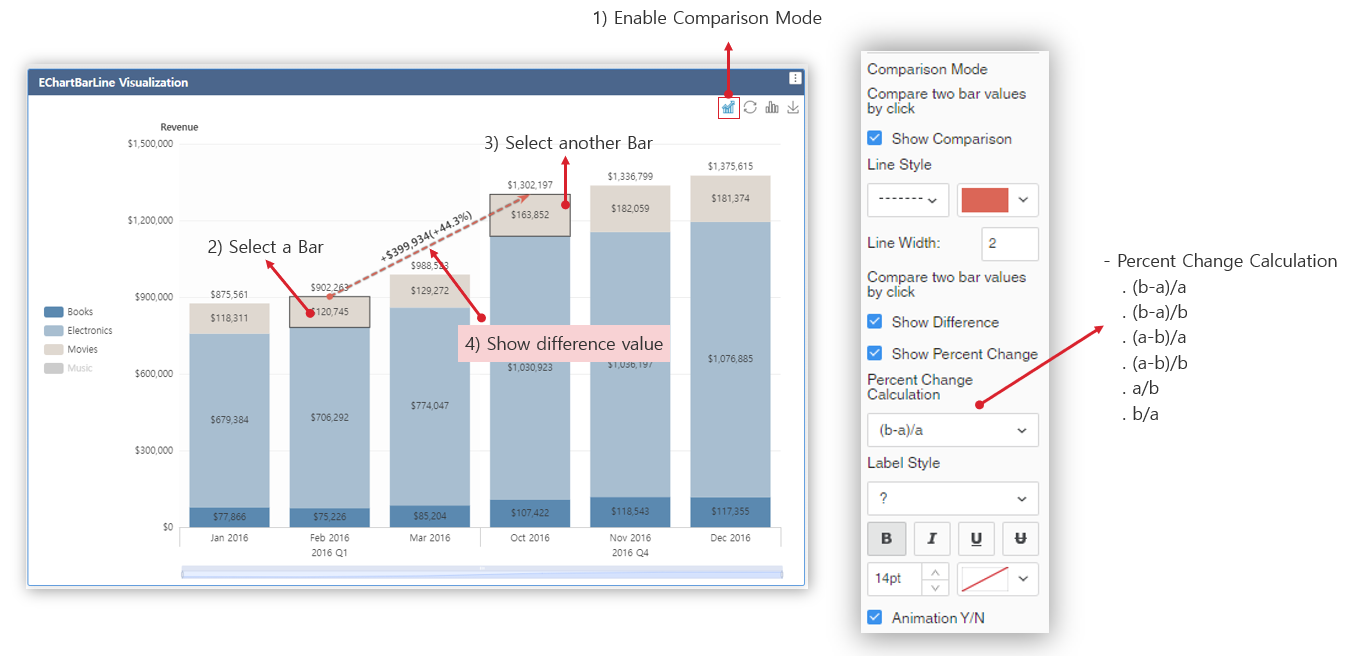The image size is (1349, 656).
Task: Disable Show Percent Change
Action: tap(874, 353)
